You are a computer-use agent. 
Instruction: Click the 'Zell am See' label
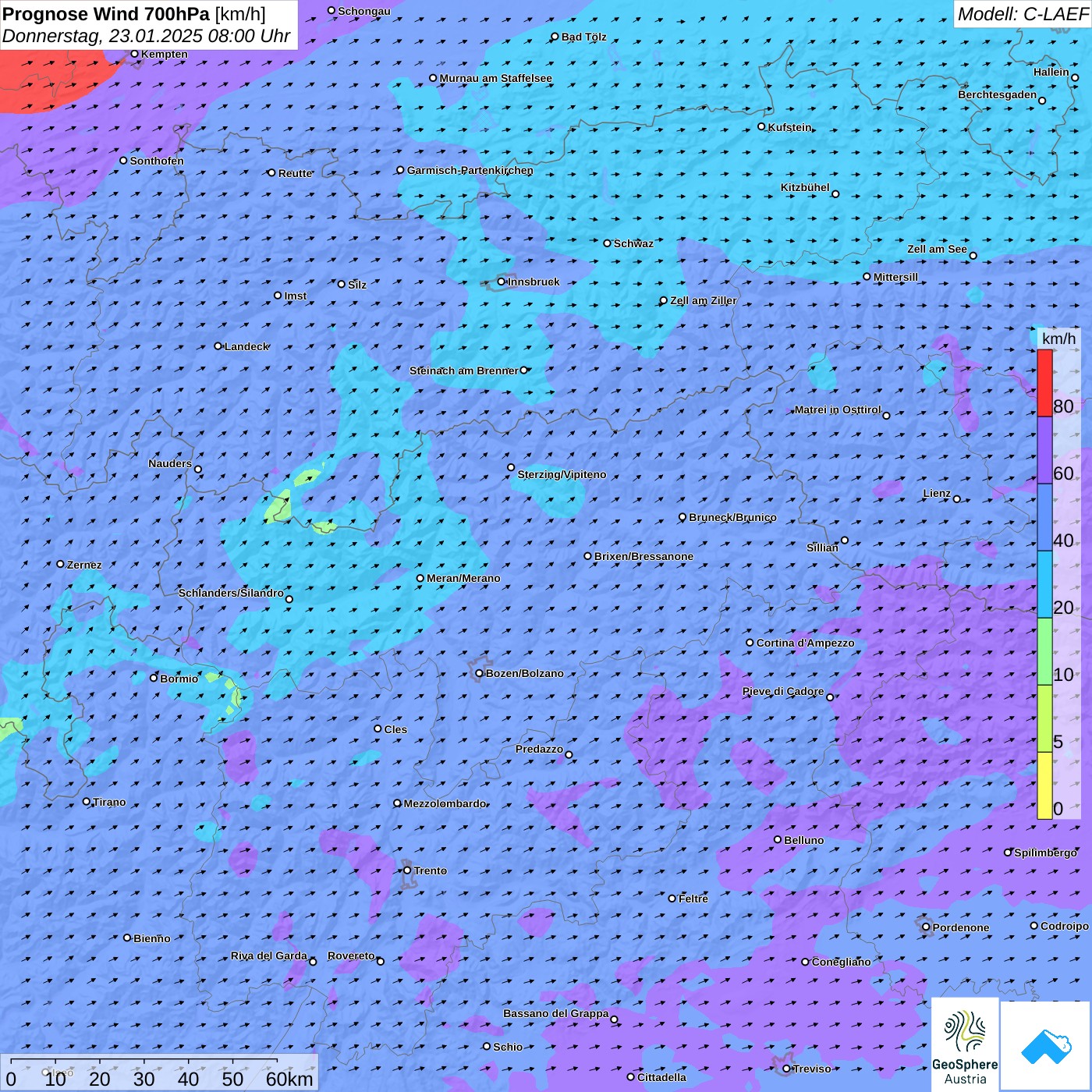937,249
